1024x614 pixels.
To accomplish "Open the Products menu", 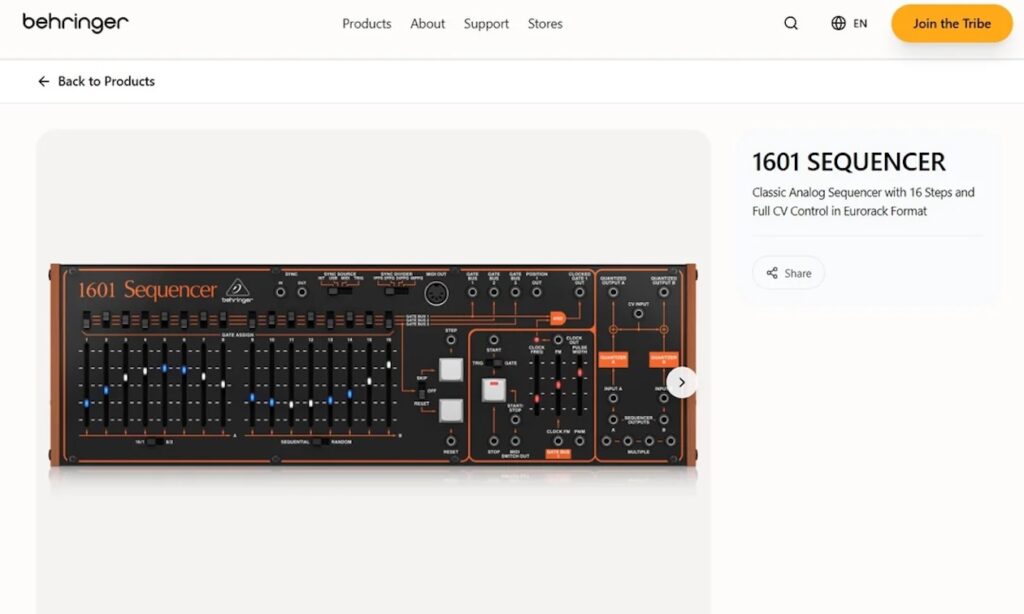I will (x=366, y=24).
